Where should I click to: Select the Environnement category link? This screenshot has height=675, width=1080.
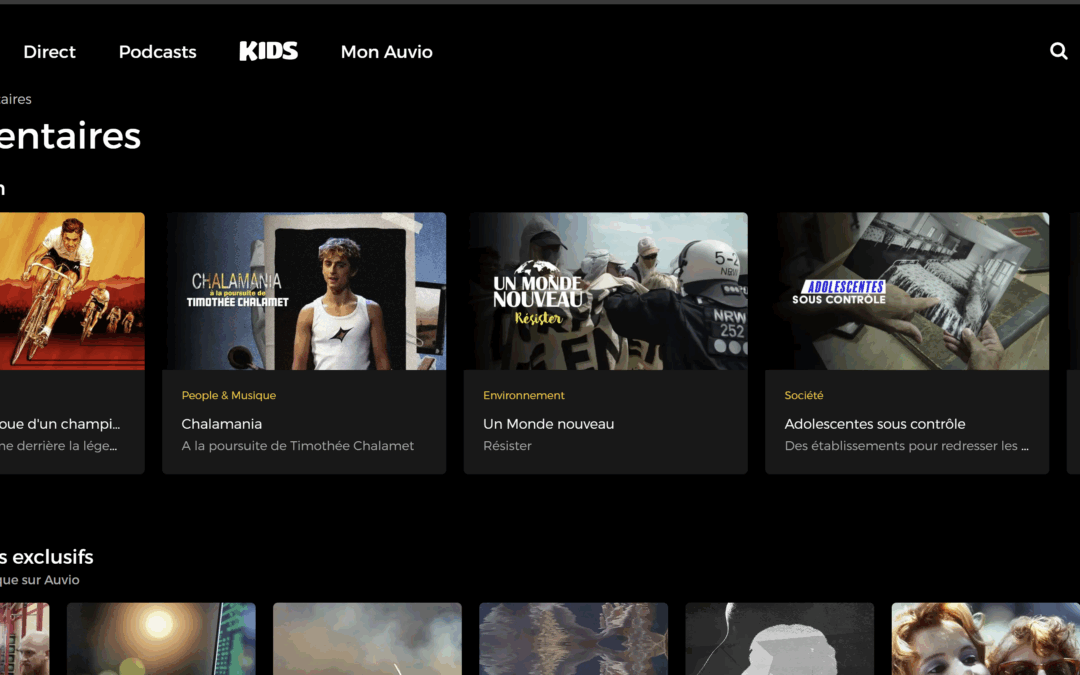523,395
